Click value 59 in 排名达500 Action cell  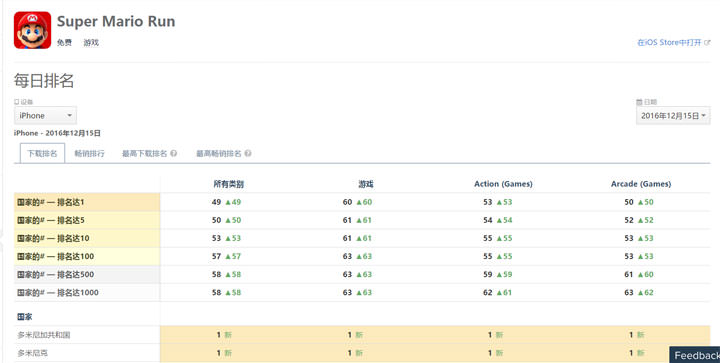point(488,274)
